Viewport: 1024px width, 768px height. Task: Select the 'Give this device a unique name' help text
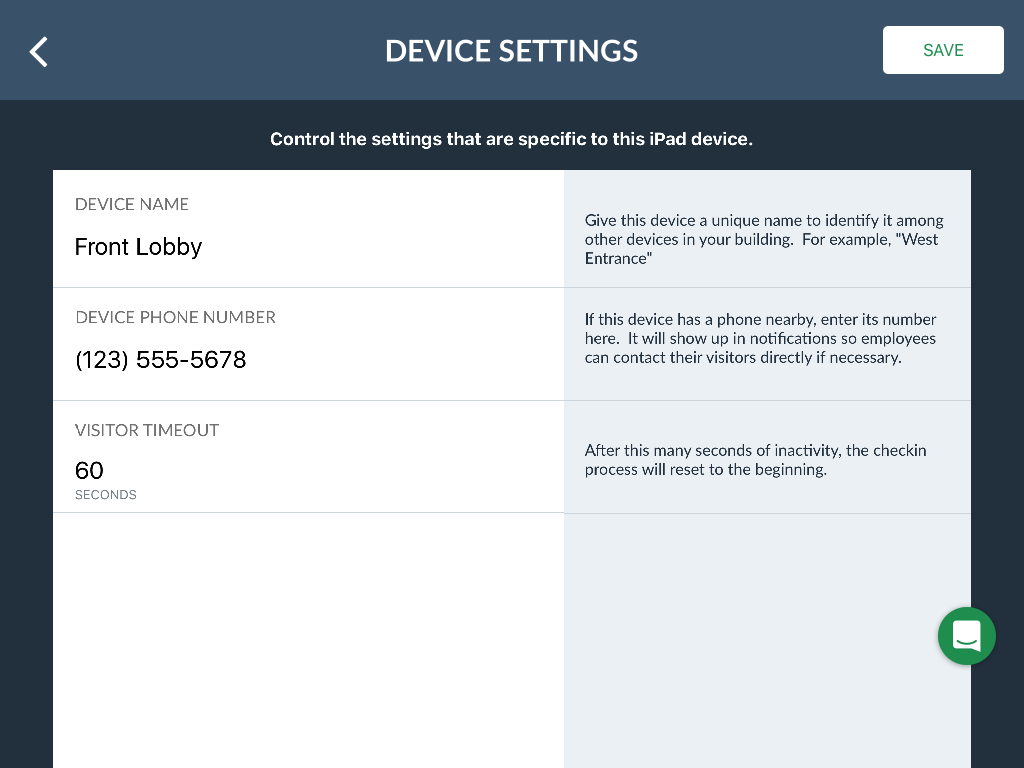tap(764, 239)
